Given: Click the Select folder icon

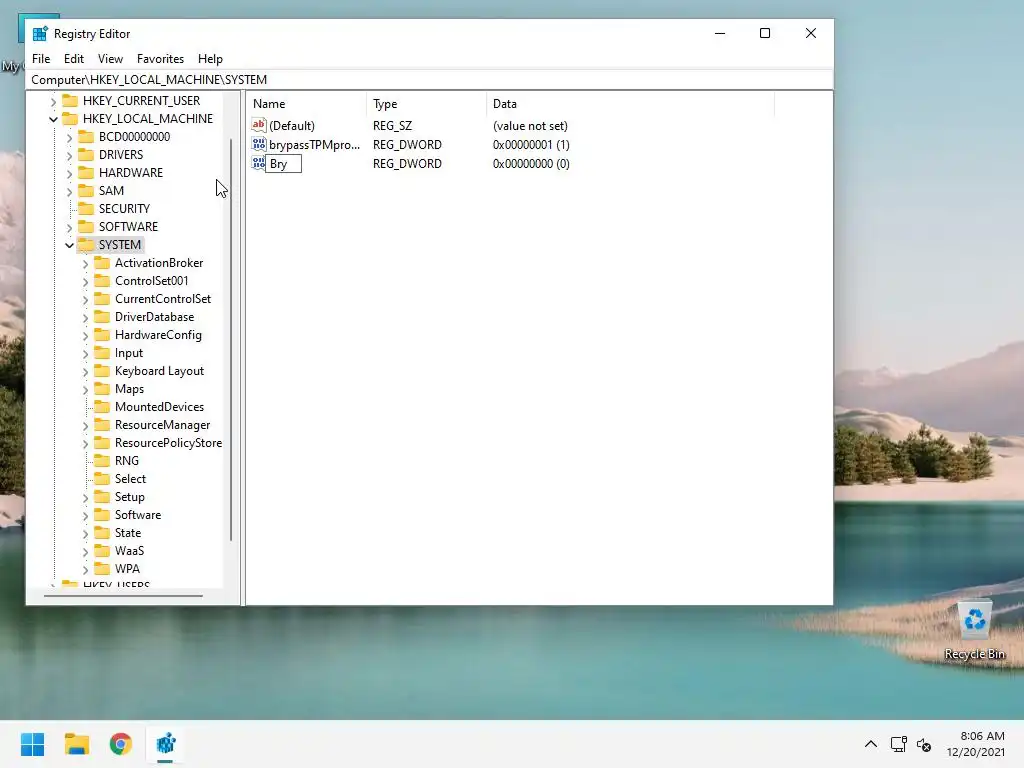Looking at the screenshot, I should pyautogui.click(x=102, y=479).
